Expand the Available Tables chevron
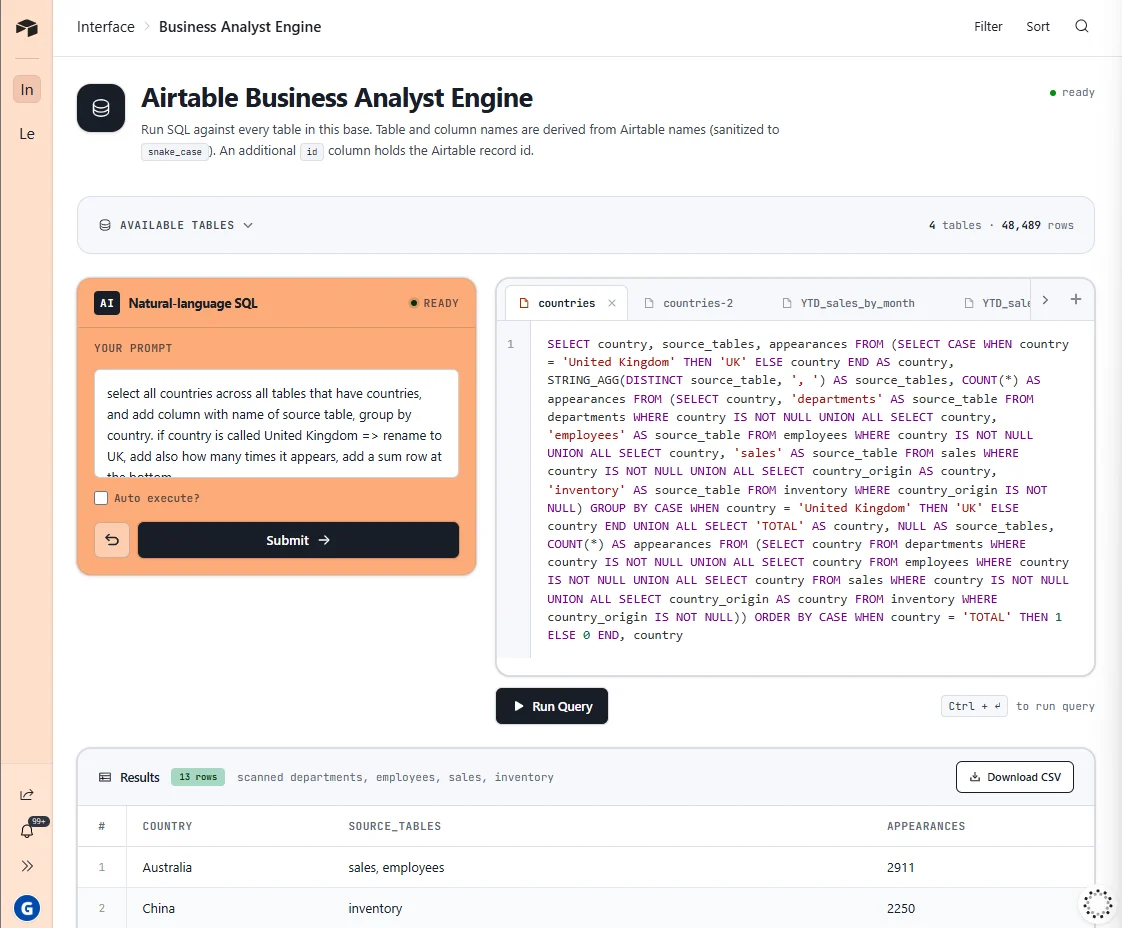Viewport: 1122px width, 928px height. 248,225
